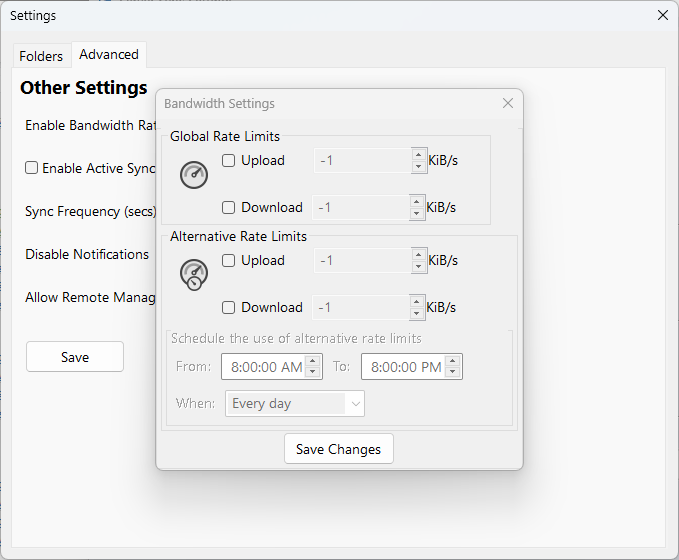Viewport: 679px width, 560px height.
Task: Toggle Alternative Download rate limit checkbox
Action: click(x=229, y=307)
